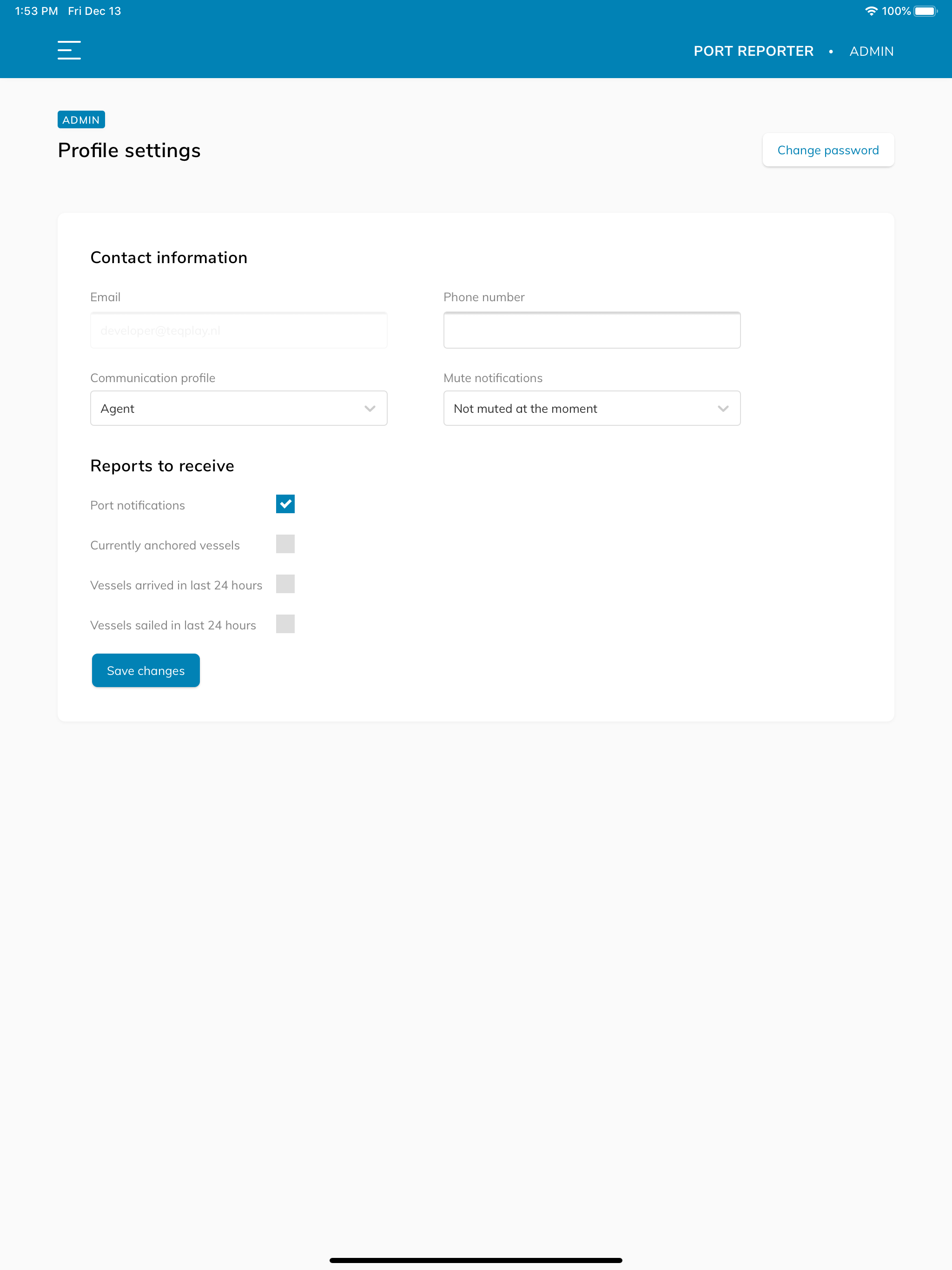
Task: Tap the Wi-Fi status icon
Action: [871, 11]
